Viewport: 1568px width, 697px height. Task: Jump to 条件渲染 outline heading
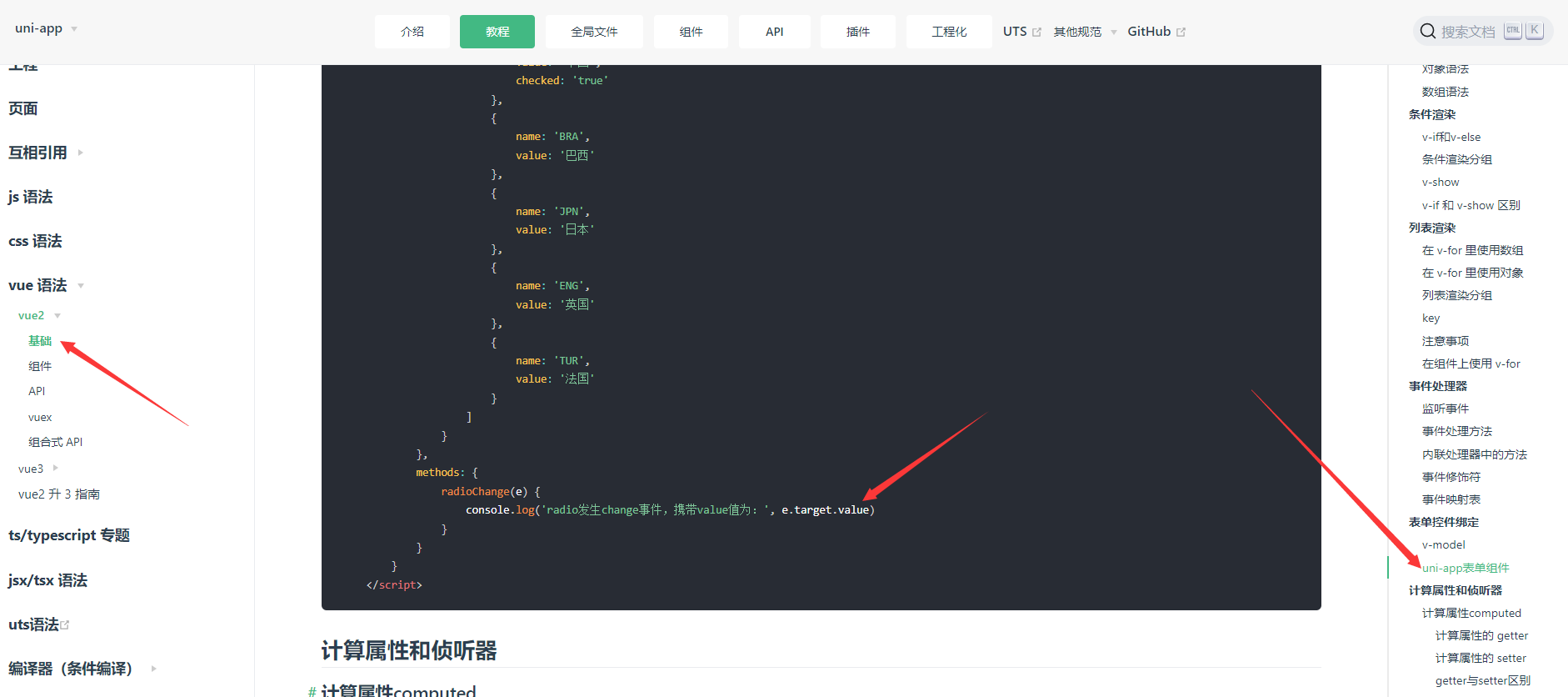tap(1432, 114)
